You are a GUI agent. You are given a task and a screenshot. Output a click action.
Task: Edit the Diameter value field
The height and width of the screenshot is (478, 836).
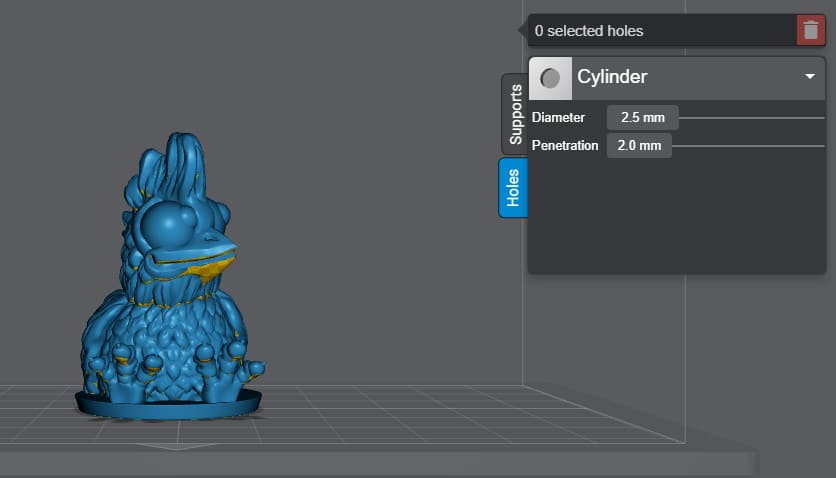click(x=642, y=117)
